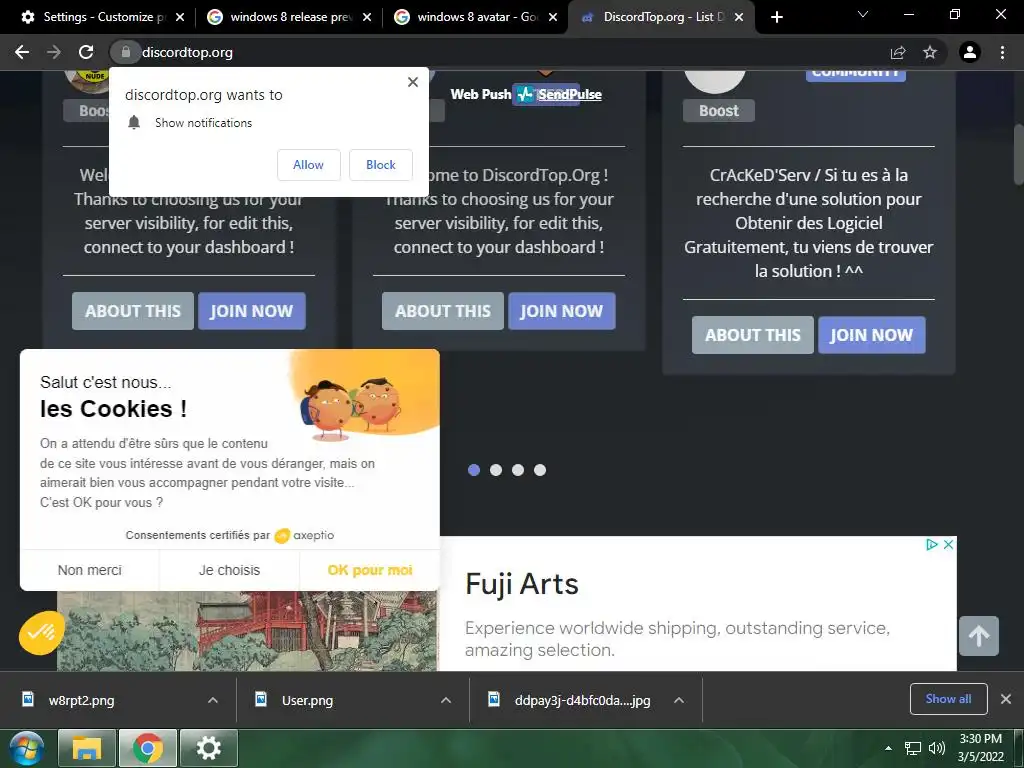Select the third carousel dot
Viewport: 1024px width, 768px height.
(x=518, y=470)
